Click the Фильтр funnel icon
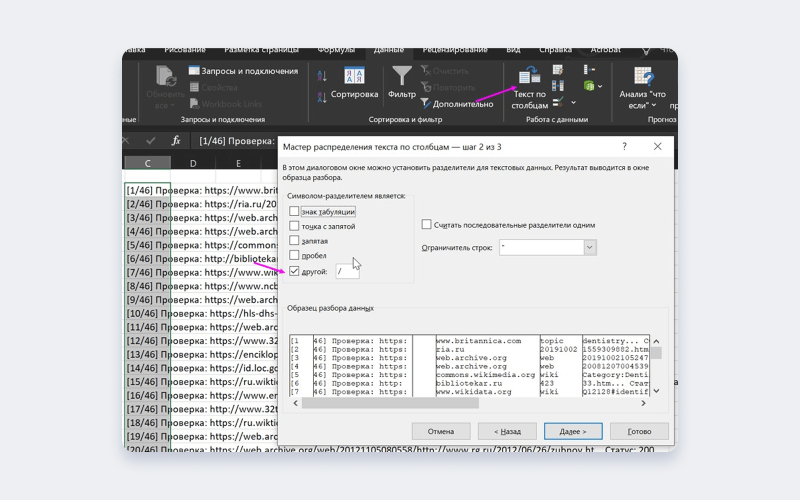Image resolution: width=800 pixels, height=500 pixels. click(402, 77)
